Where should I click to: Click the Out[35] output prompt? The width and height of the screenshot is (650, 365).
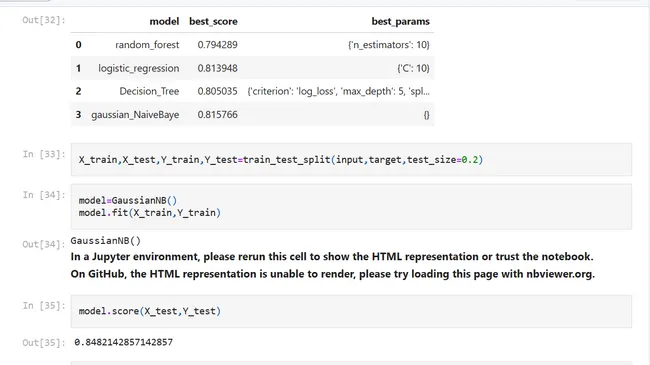[x=44, y=343]
